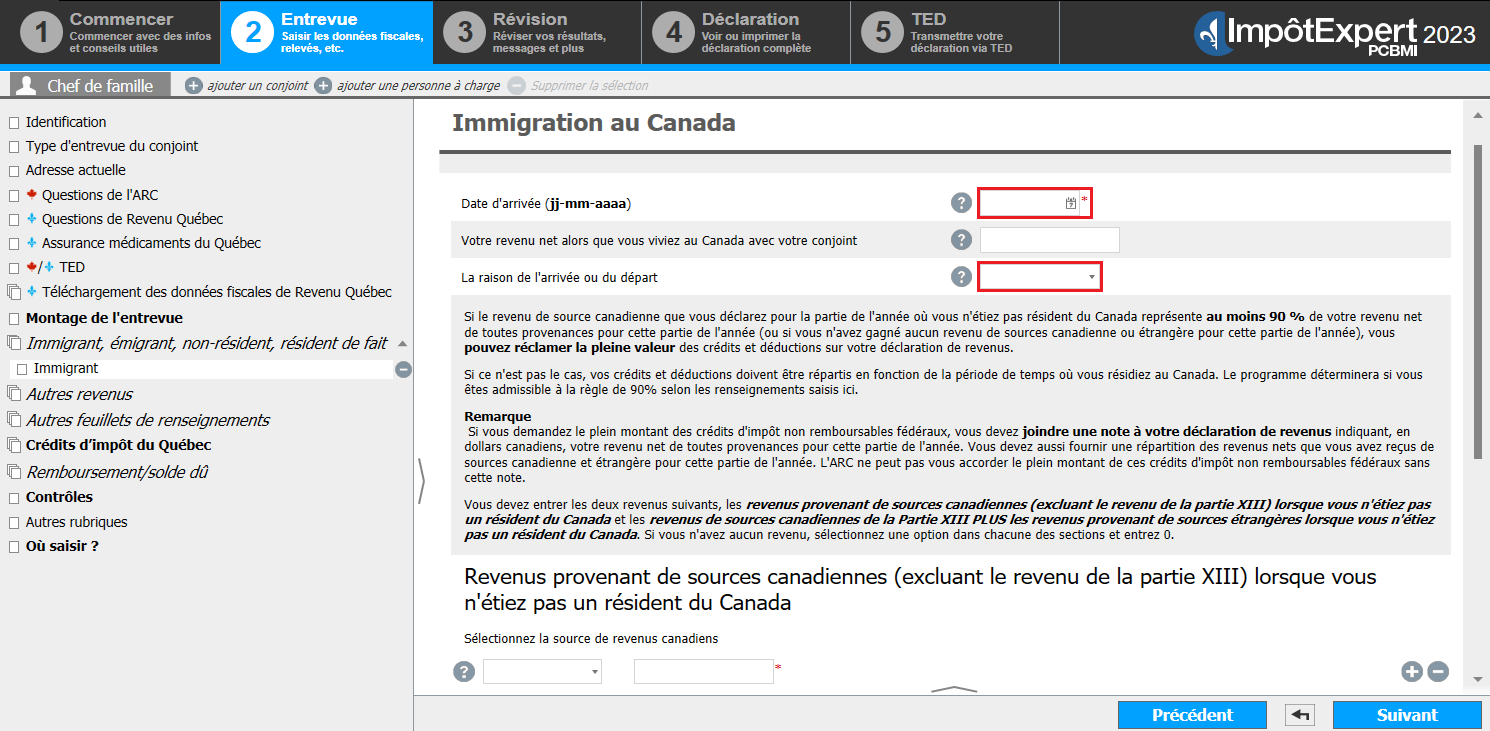Screen dimensions: 1490x731
Task: Click the scrollbar down arrow
Action: click(x=1478, y=678)
